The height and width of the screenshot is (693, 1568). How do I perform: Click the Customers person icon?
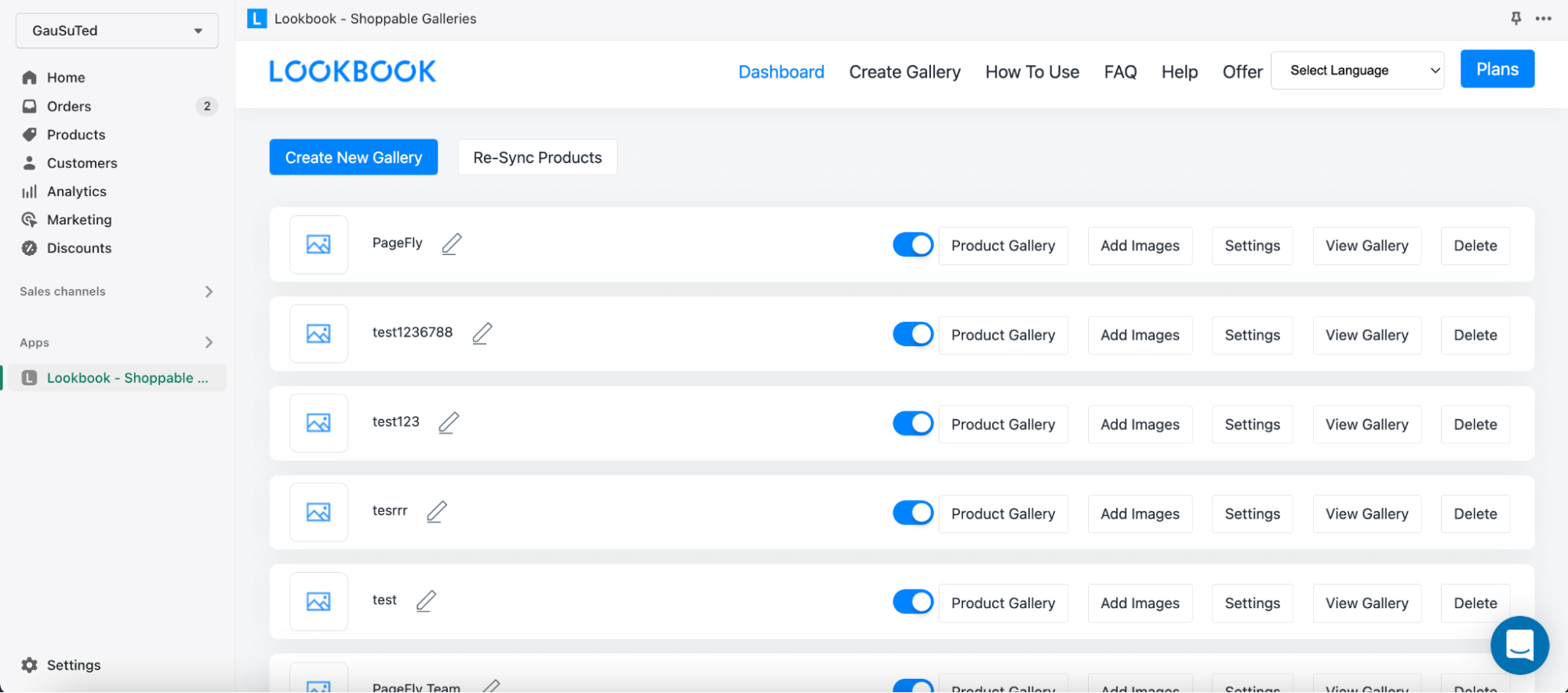pos(30,162)
